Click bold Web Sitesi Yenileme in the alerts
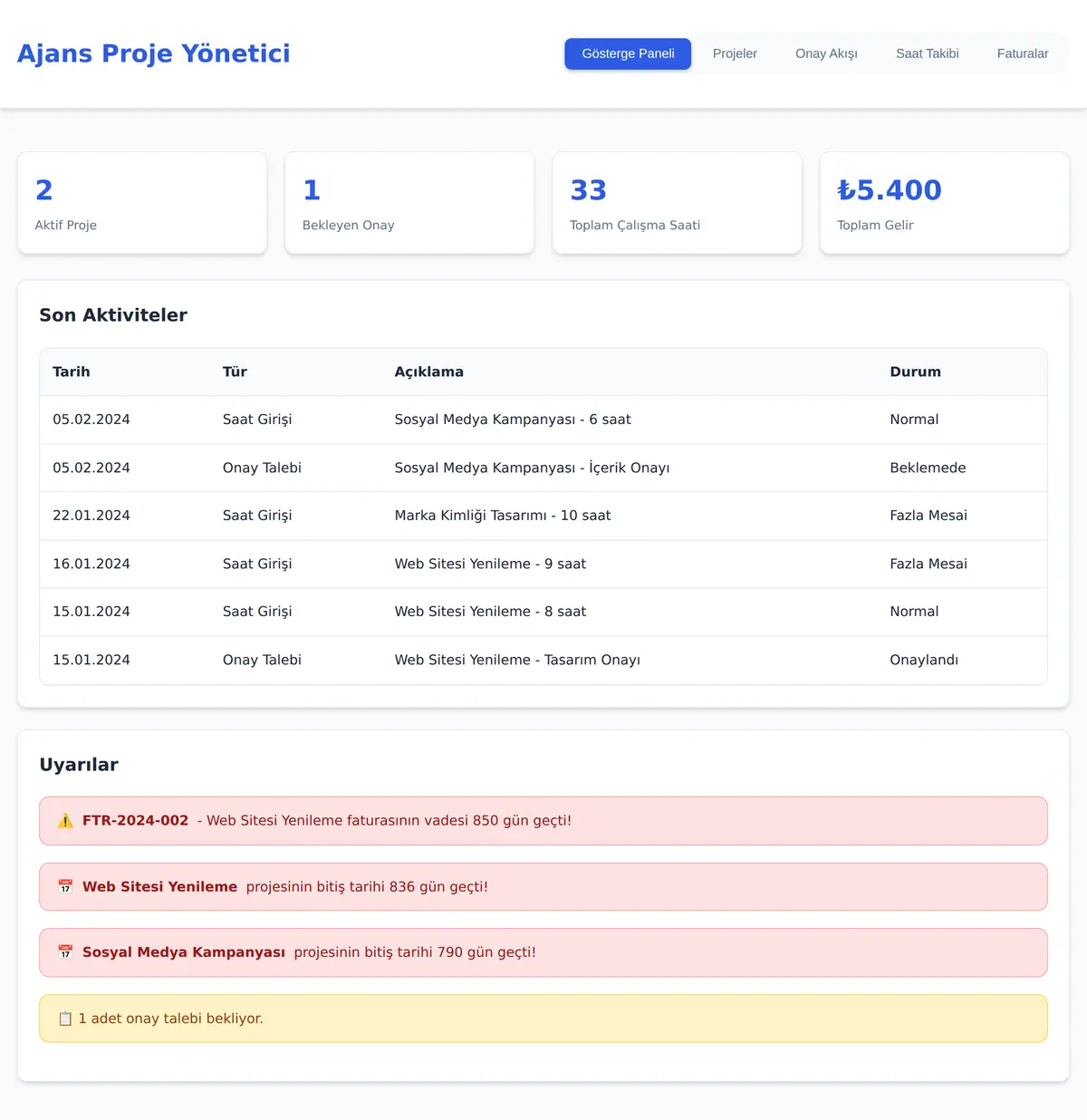The image size is (1087, 1120). (x=159, y=887)
